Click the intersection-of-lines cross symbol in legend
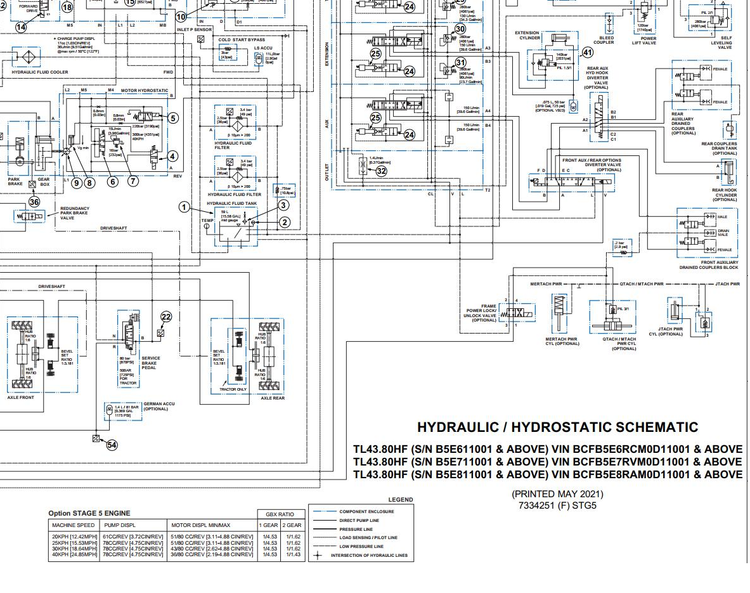This screenshot has width=750, height=593. (x=318, y=555)
